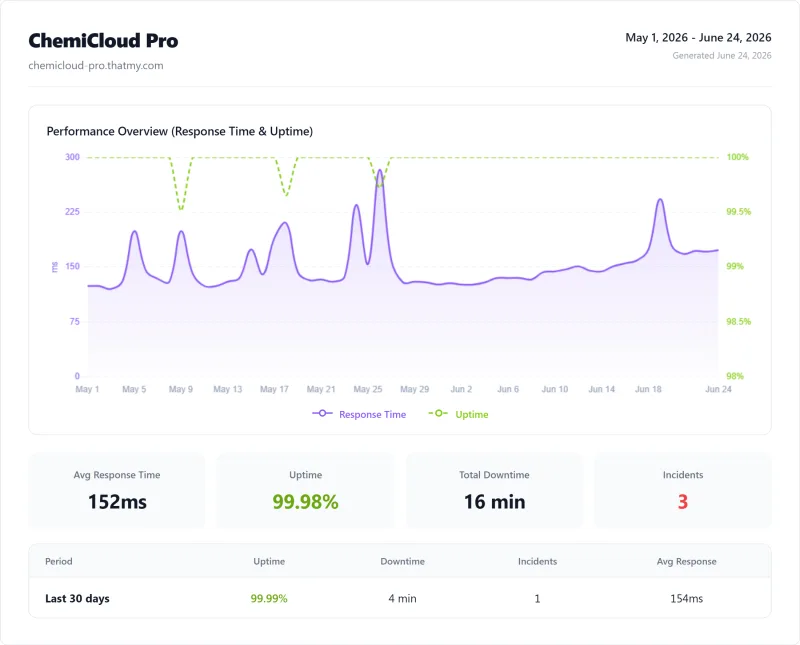Click the 99.5% right axis label
Viewport: 800px width, 645px height.
(739, 212)
